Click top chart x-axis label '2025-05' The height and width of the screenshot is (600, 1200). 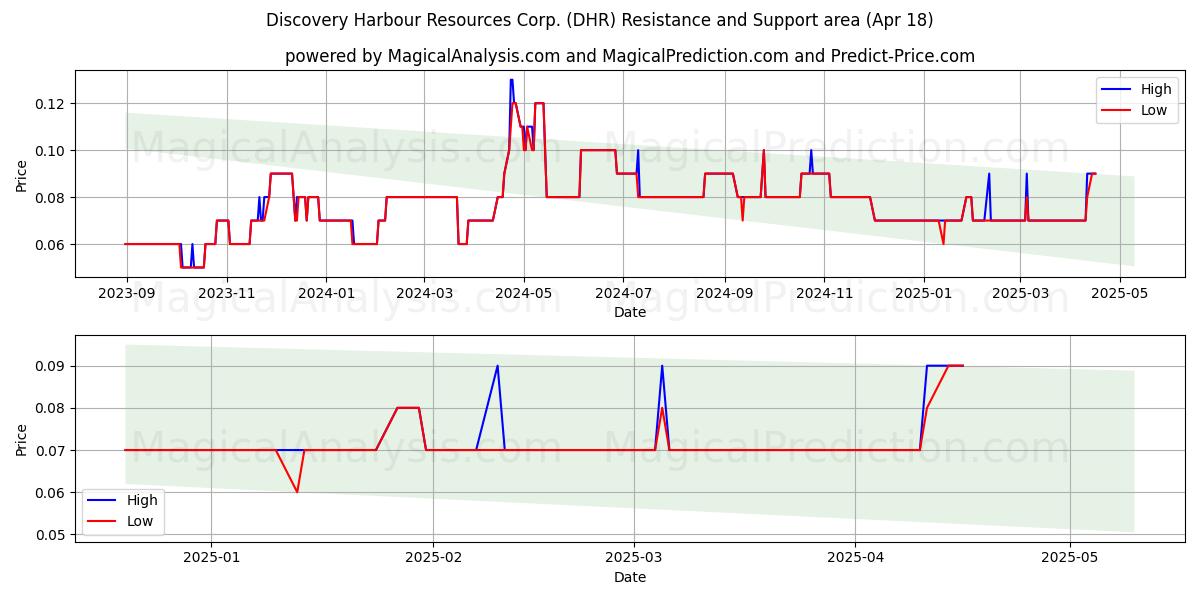point(1120,294)
